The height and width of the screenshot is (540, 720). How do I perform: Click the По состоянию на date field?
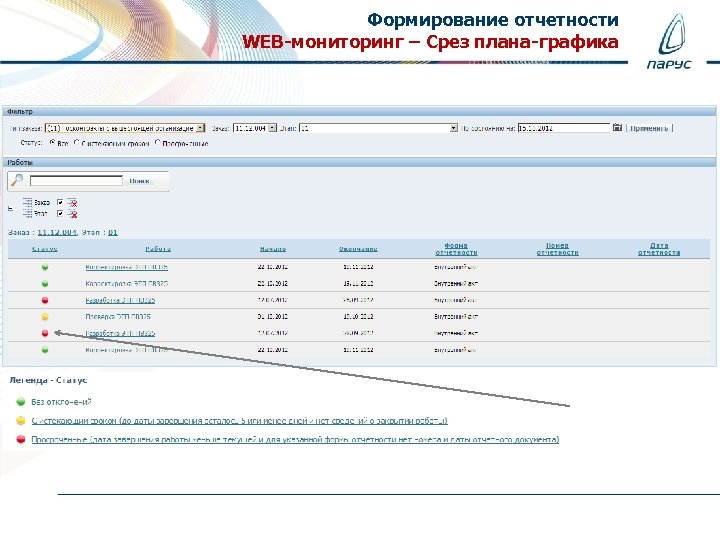[x=564, y=128]
